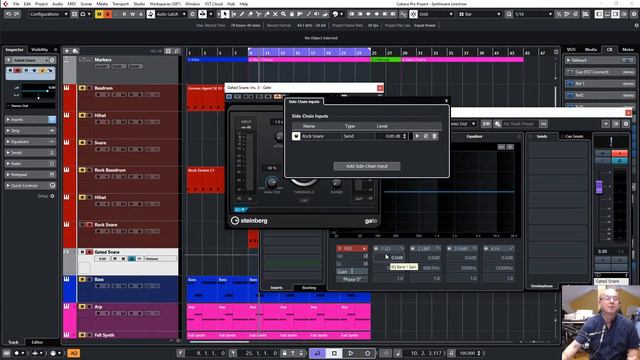Open the Configurations dropdown
The image size is (640, 360).
(x=49, y=14)
